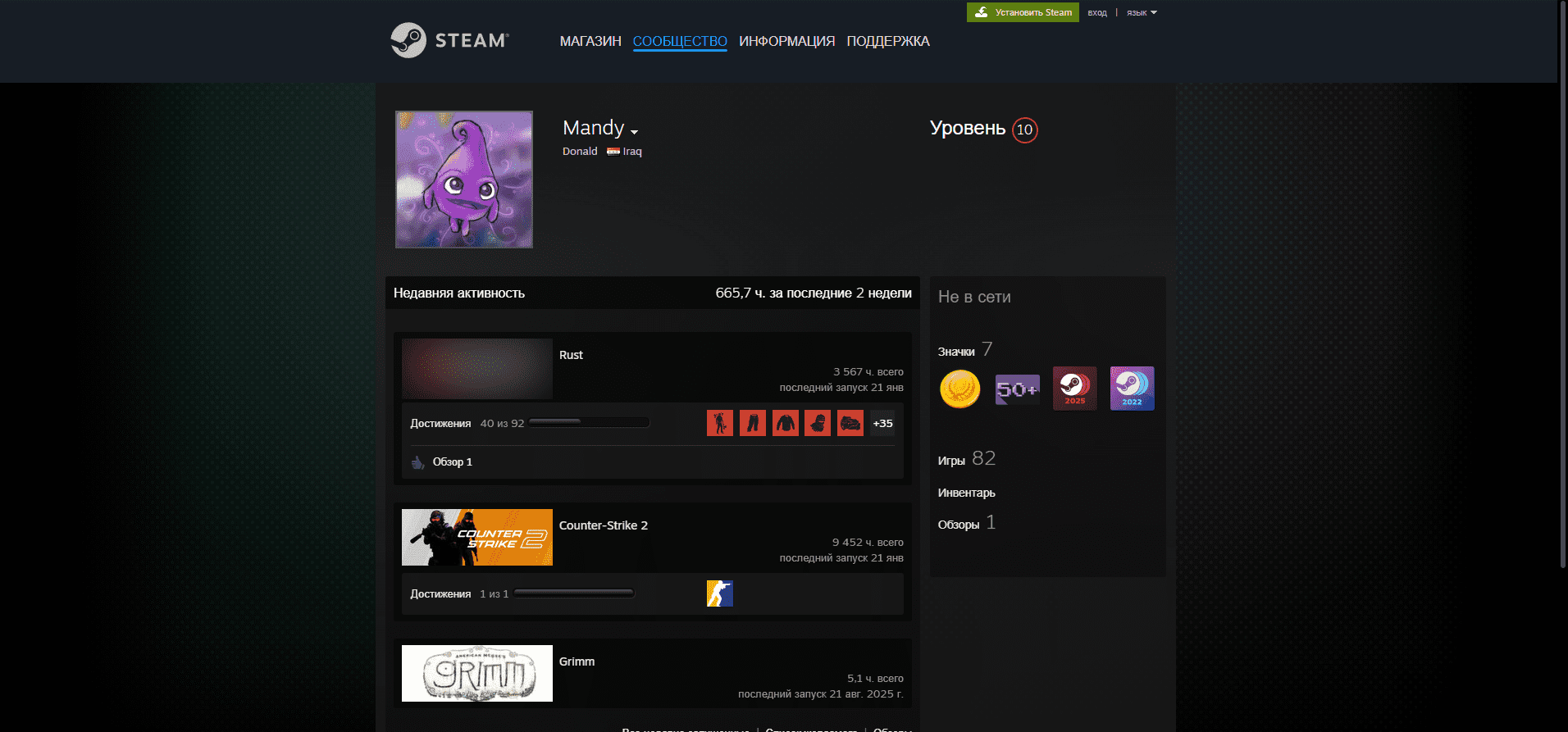Open the Steam 2025 badge
Image resolution: width=1568 pixels, height=732 pixels.
click(x=1075, y=389)
